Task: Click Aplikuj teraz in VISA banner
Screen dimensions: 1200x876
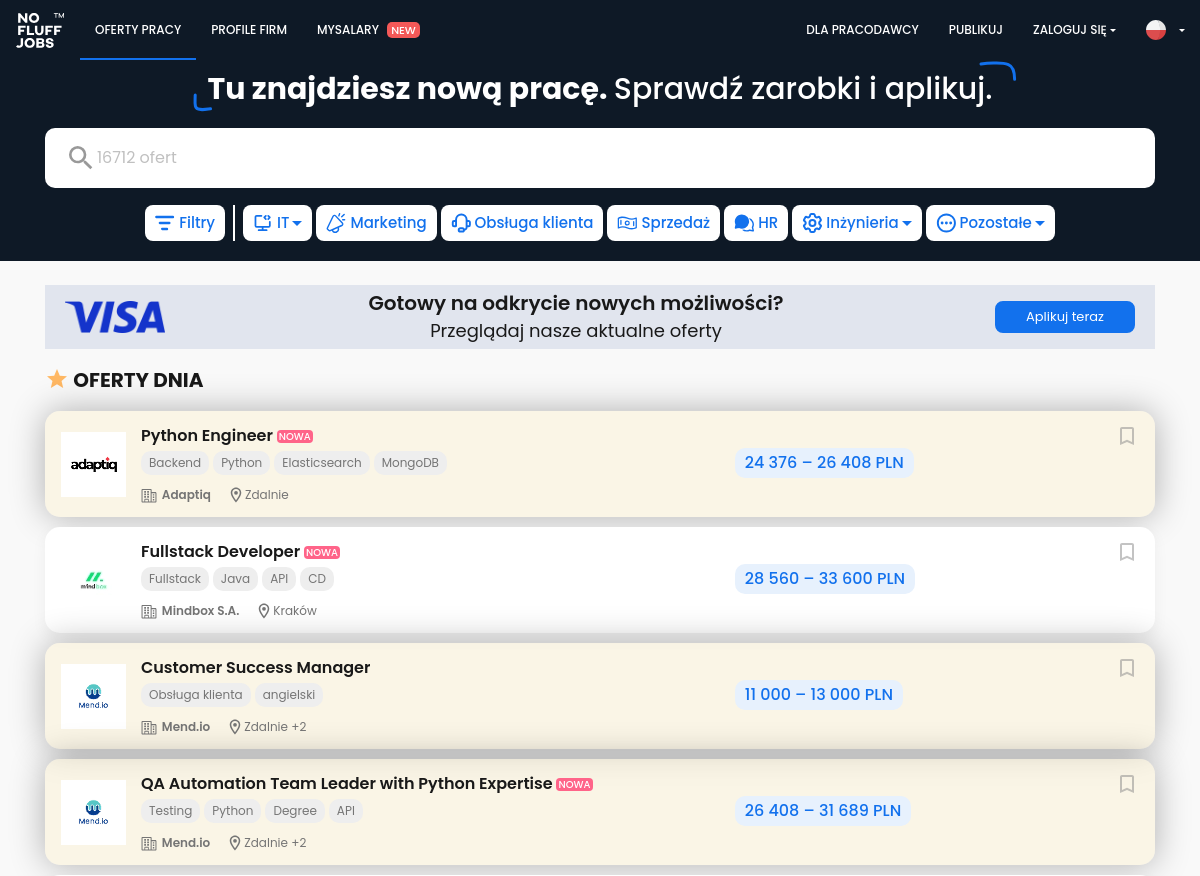Action: (x=1065, y=317)
